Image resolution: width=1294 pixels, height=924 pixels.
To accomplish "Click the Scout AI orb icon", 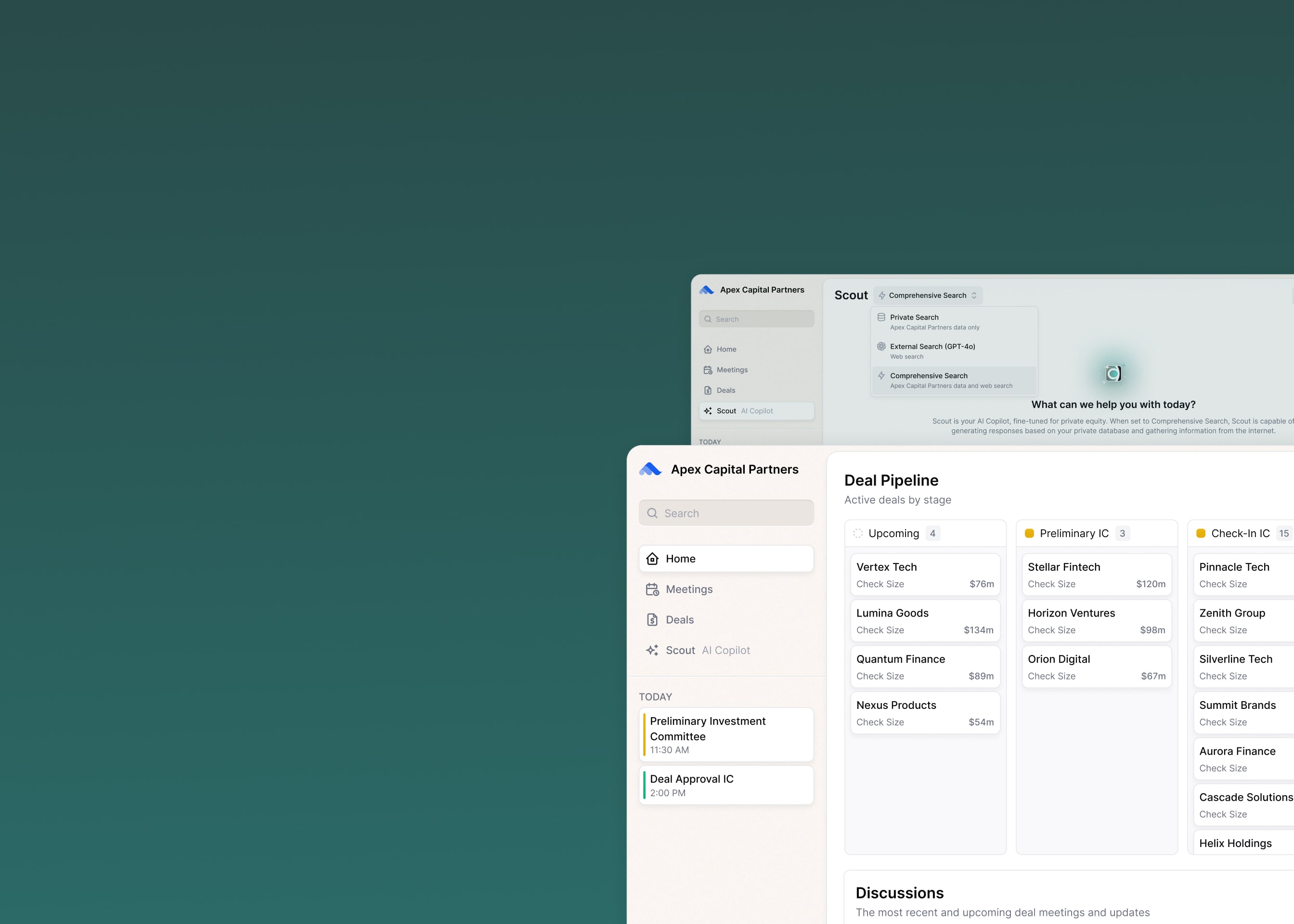I will pos(1113,373).
